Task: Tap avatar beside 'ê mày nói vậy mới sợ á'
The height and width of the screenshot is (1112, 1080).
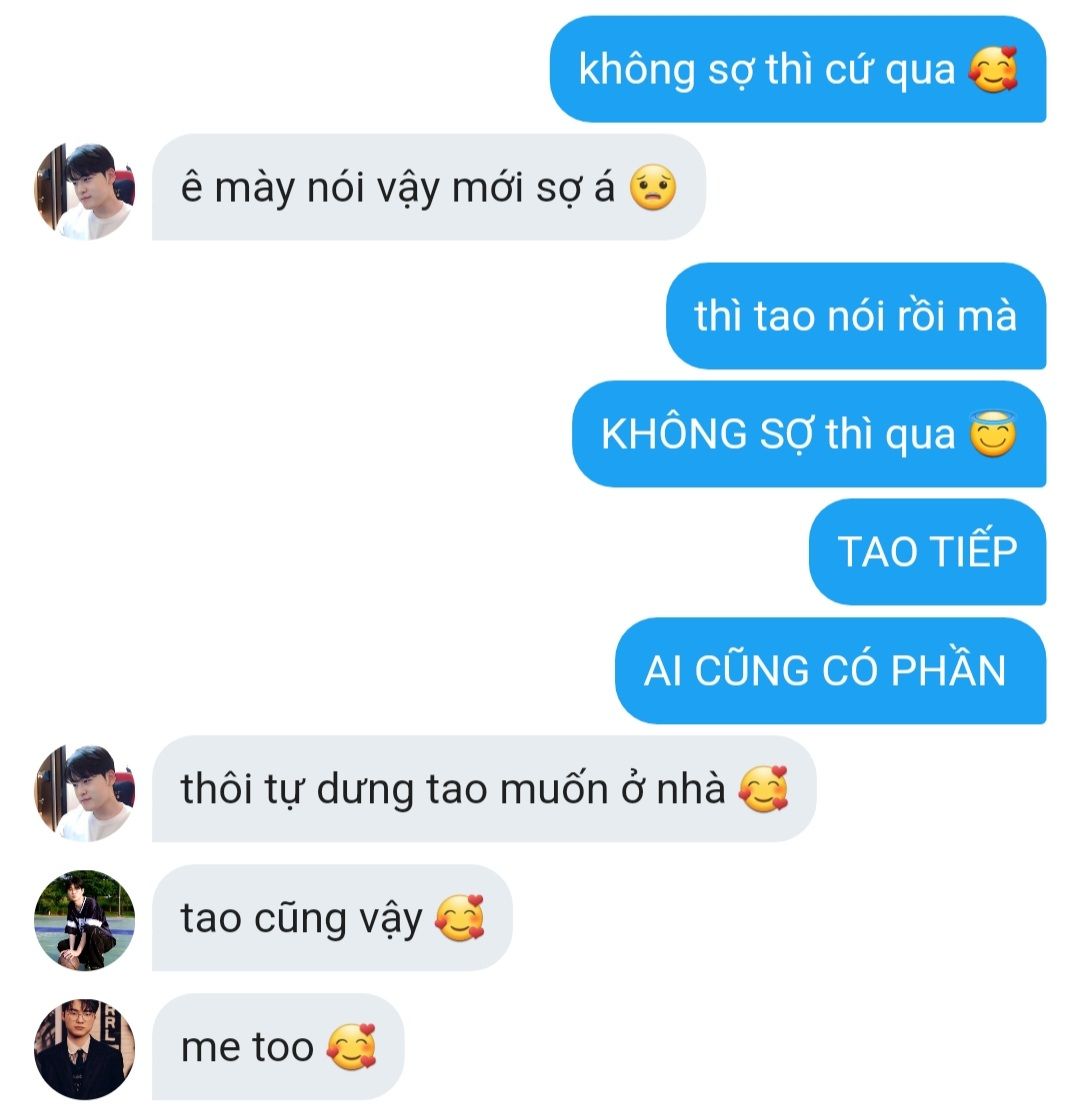Action: point(84,191)
